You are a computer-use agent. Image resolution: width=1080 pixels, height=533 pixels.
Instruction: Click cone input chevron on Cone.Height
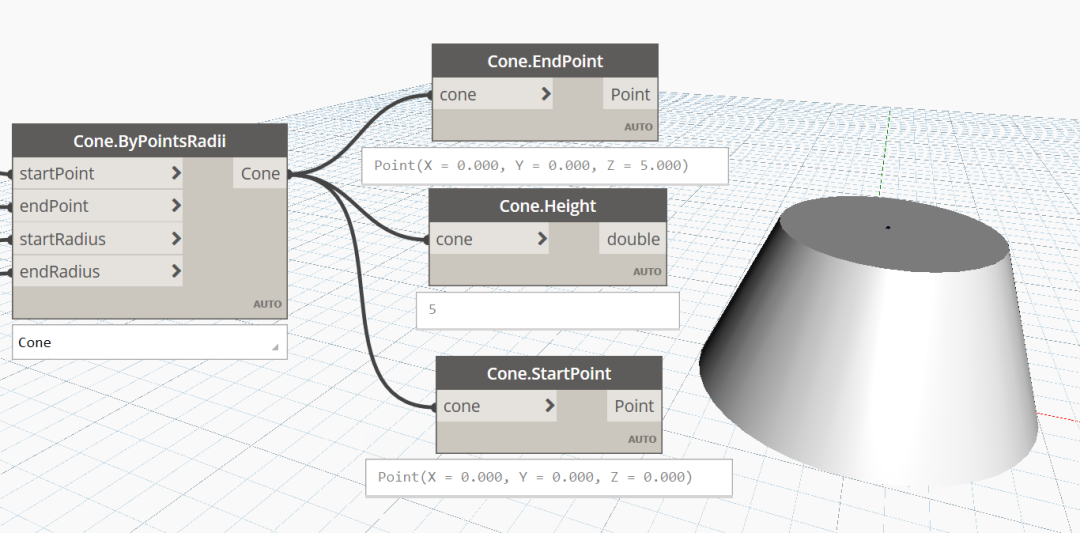542,239
